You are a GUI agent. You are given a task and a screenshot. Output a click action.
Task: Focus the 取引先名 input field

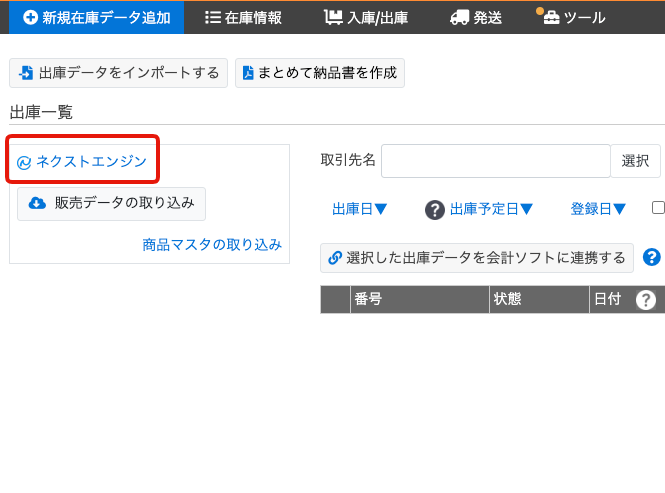[496, 161]
